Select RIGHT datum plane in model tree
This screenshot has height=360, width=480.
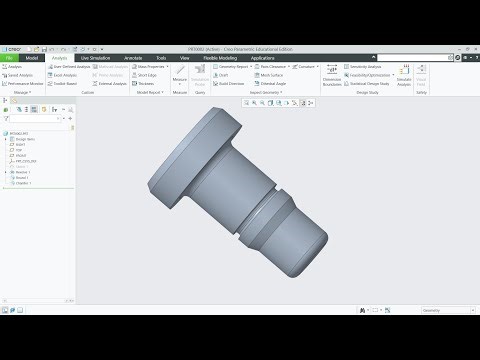pos(18,145)
